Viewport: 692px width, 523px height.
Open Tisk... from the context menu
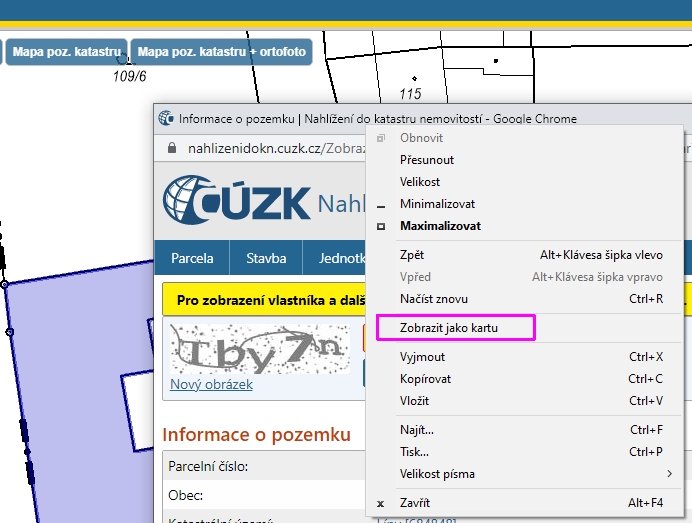tap(416, 452)
